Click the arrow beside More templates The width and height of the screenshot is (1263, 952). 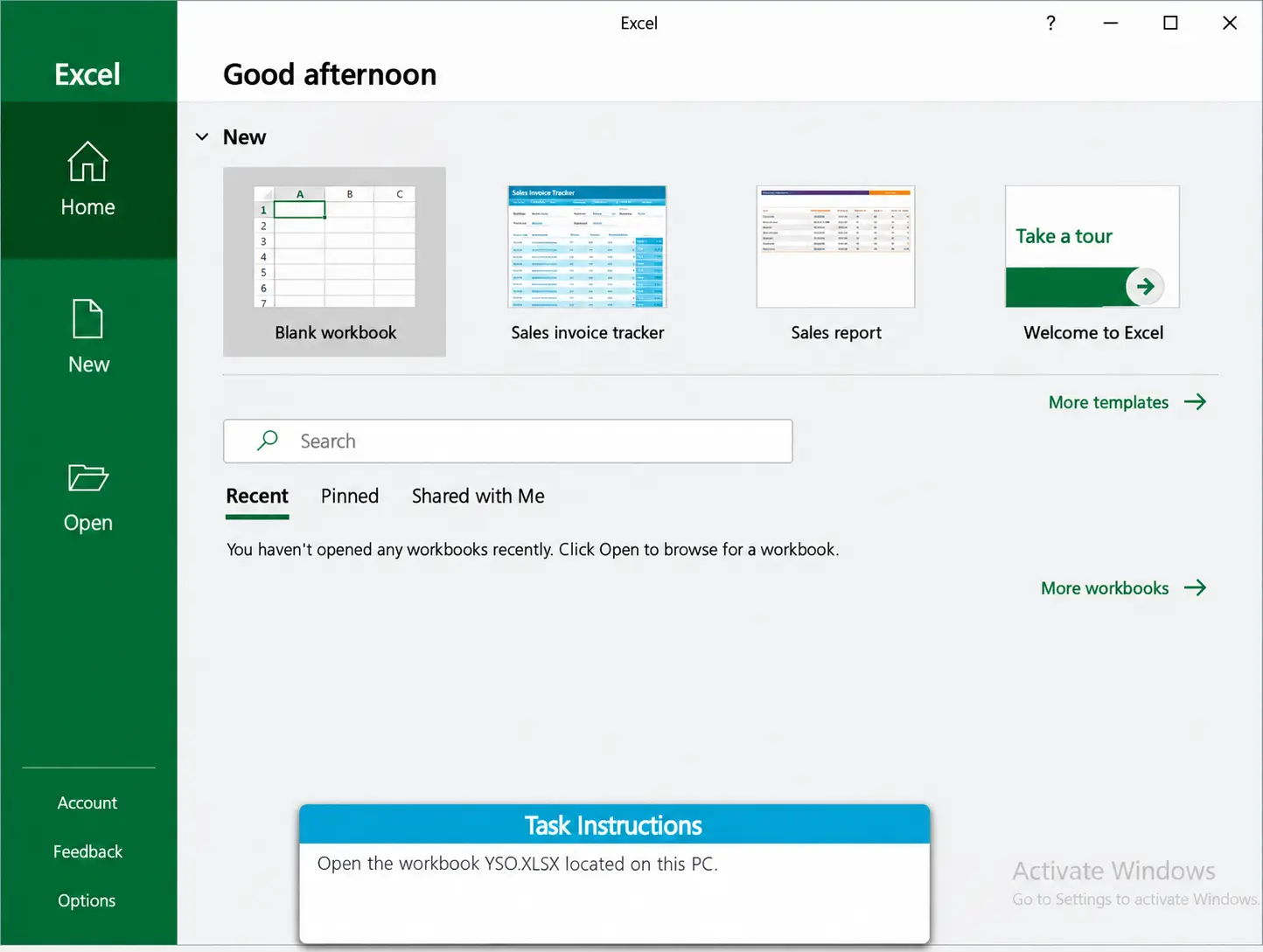tap(1195, 402)
